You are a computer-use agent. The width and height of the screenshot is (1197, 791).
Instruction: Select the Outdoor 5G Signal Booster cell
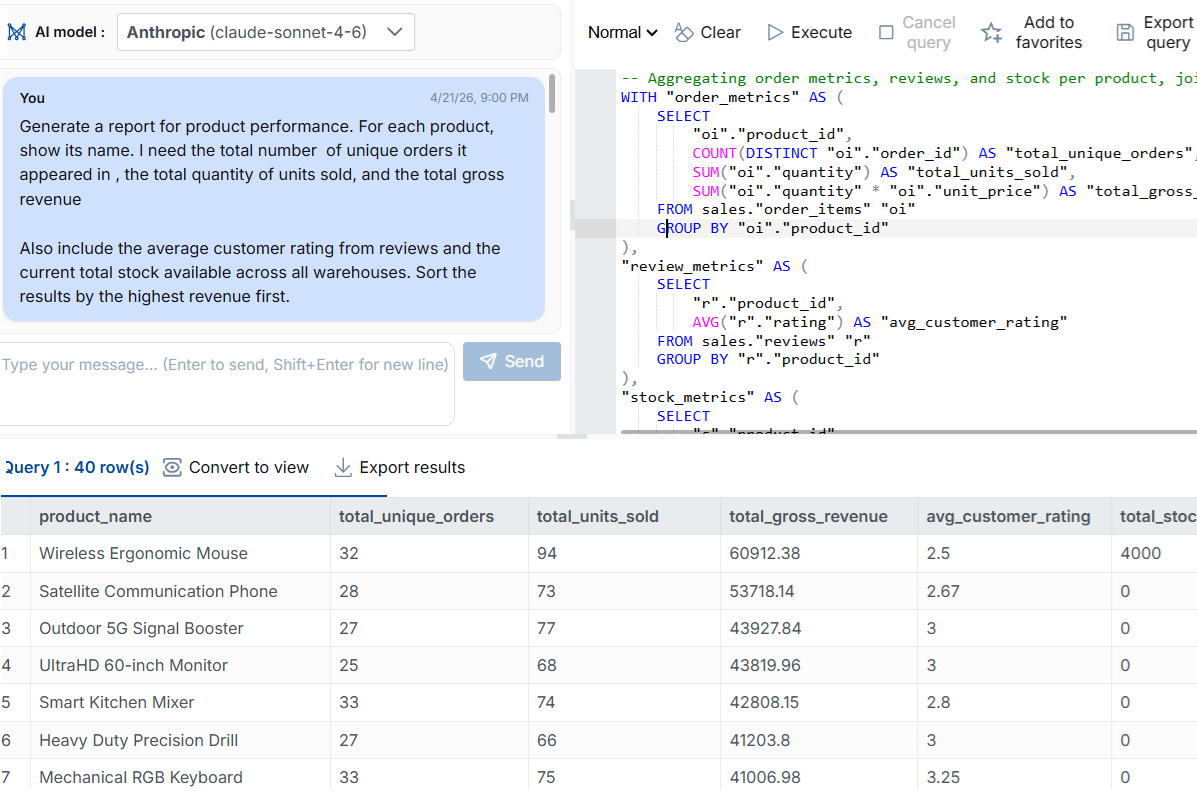pos(180,628)
